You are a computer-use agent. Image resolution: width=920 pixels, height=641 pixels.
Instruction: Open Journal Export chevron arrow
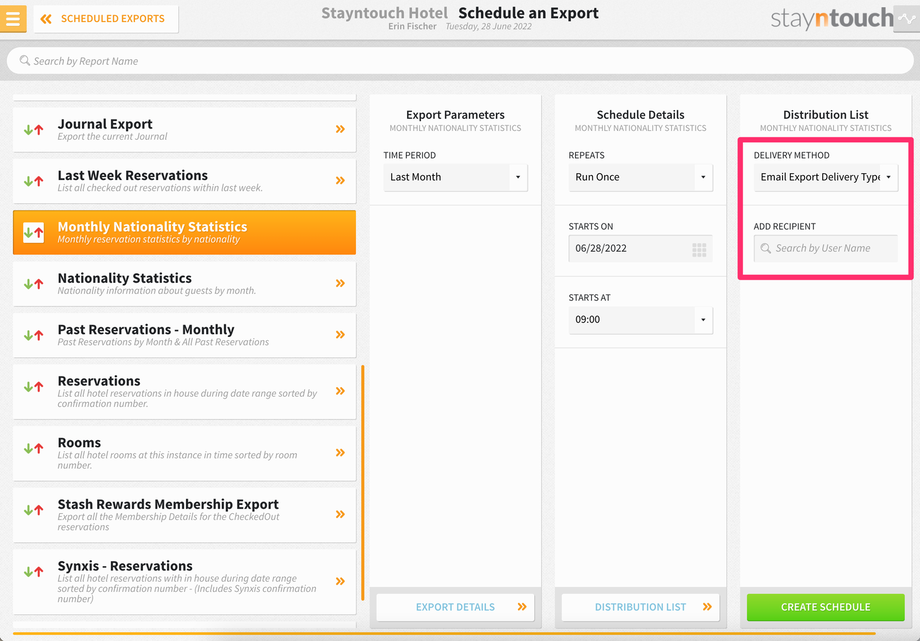pyautogui.click(x=340, y=129)
